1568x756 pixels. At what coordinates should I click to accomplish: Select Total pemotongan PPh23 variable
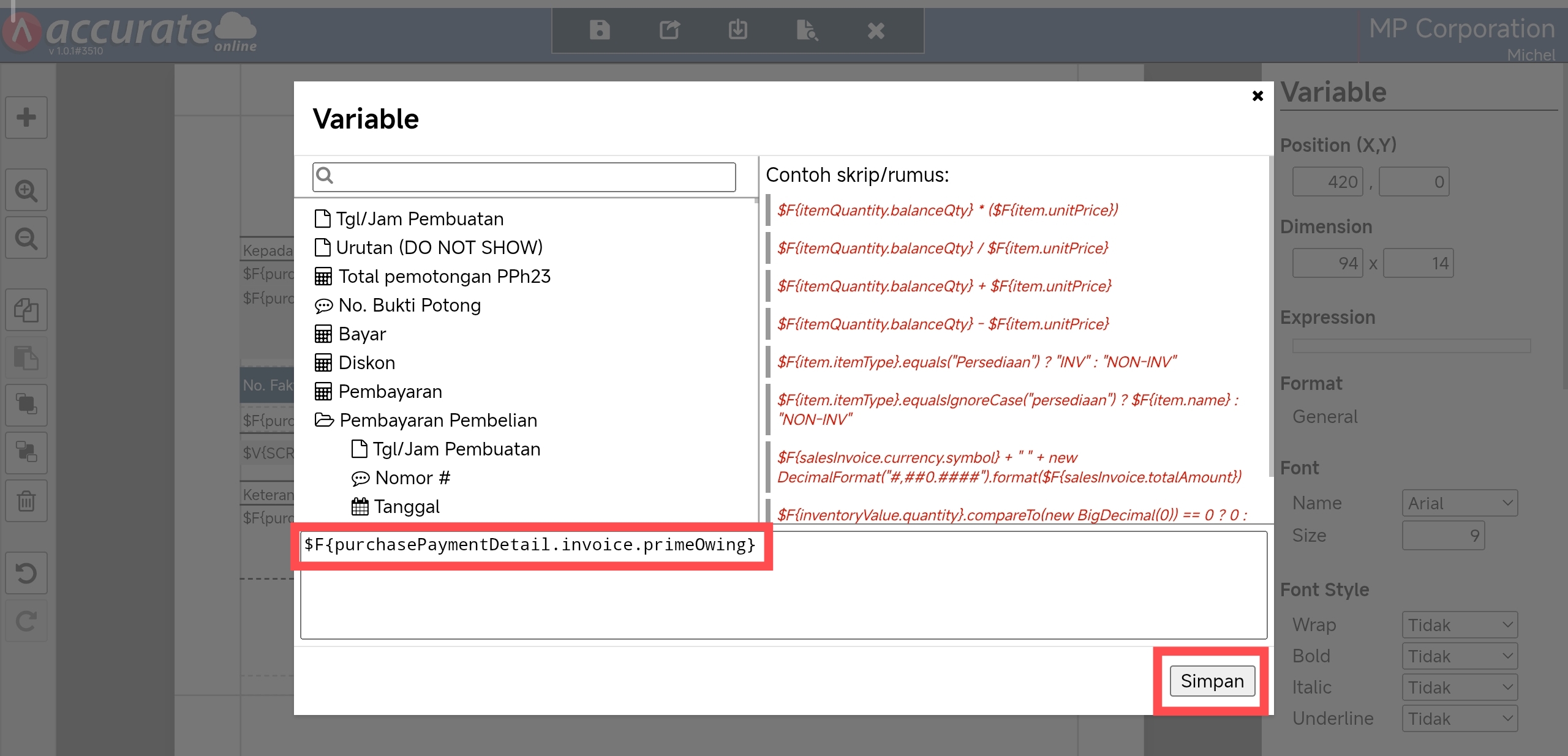coord(443,276)
